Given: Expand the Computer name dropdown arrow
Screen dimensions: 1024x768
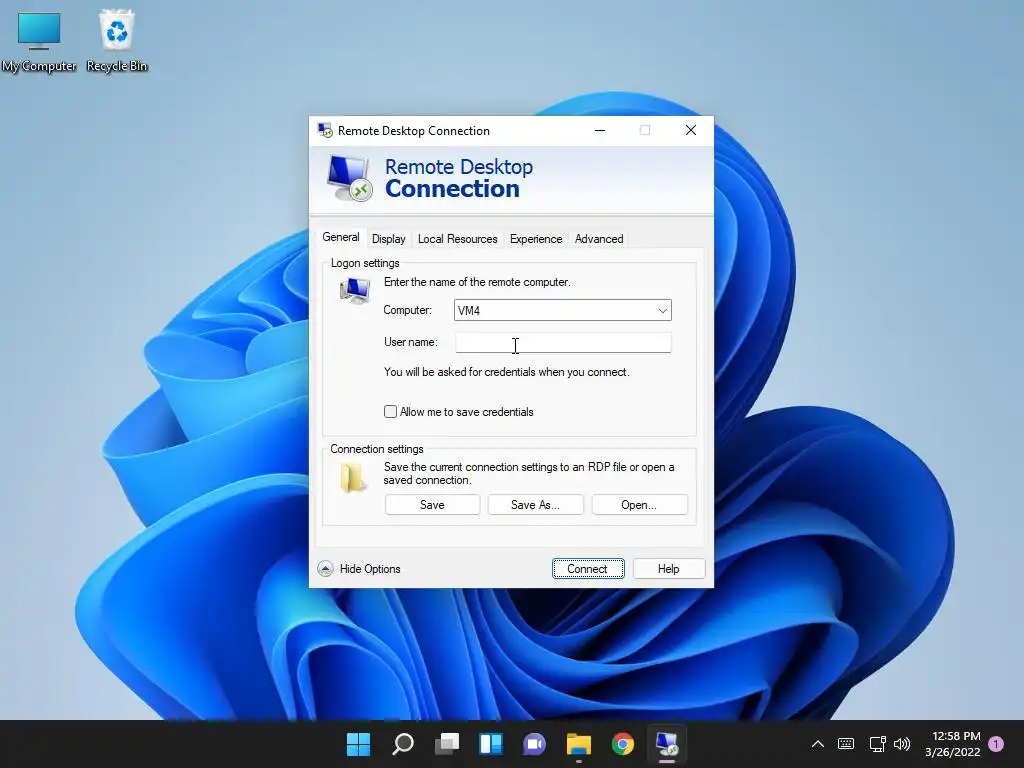Looking at the screenshot, I should pyautogui.click(x=662, y=310).
